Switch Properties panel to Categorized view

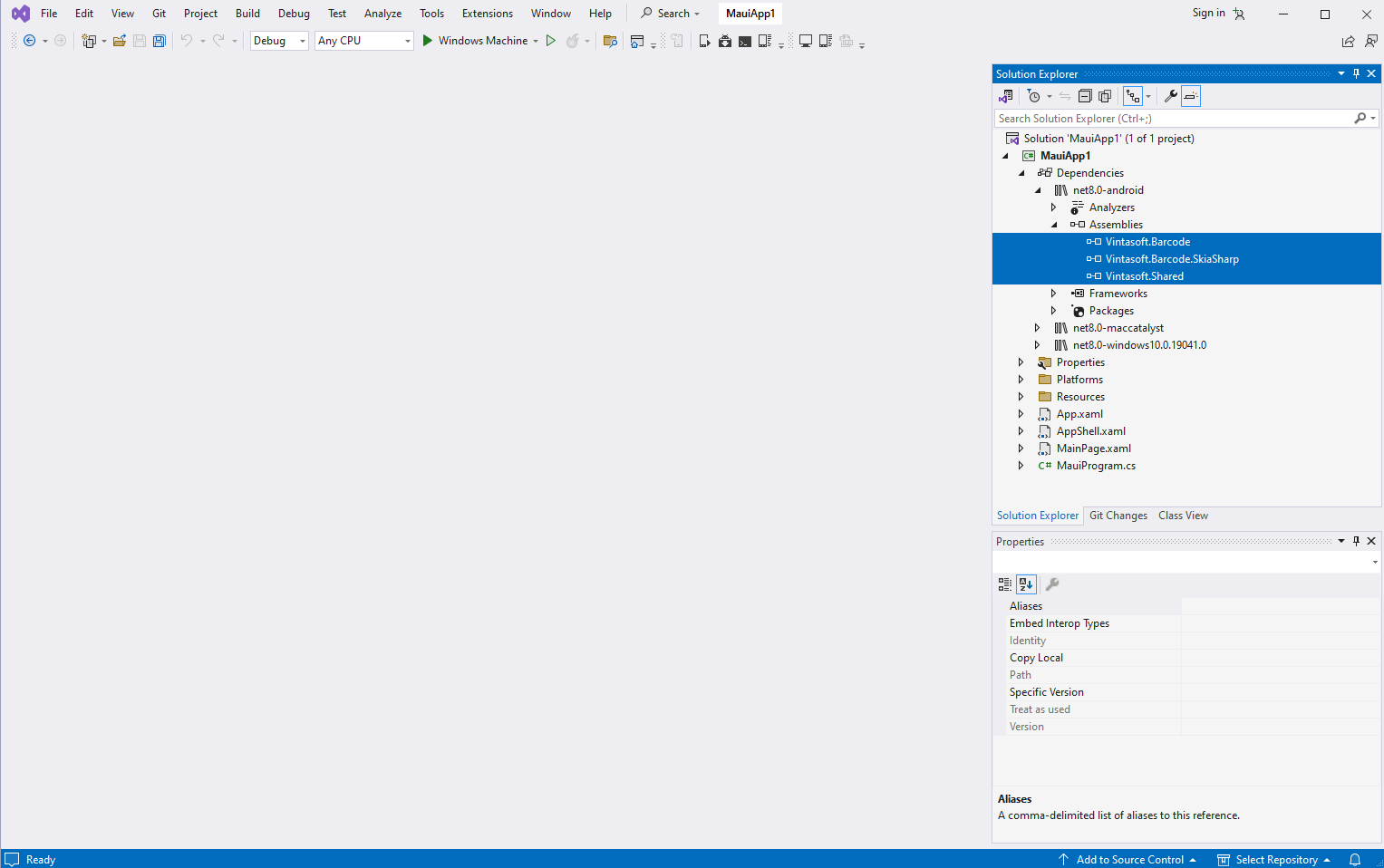click(1004, 584)
